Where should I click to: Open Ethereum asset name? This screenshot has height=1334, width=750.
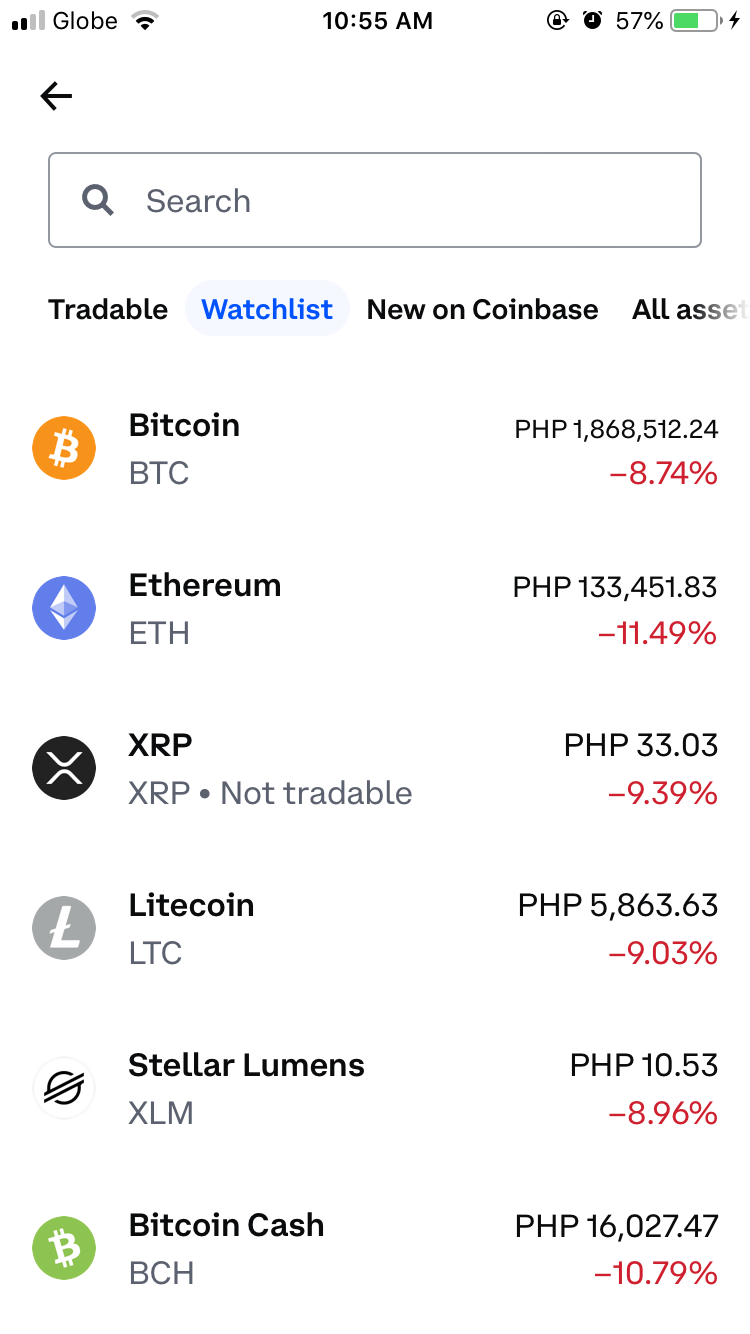click(x=205, y=585)
